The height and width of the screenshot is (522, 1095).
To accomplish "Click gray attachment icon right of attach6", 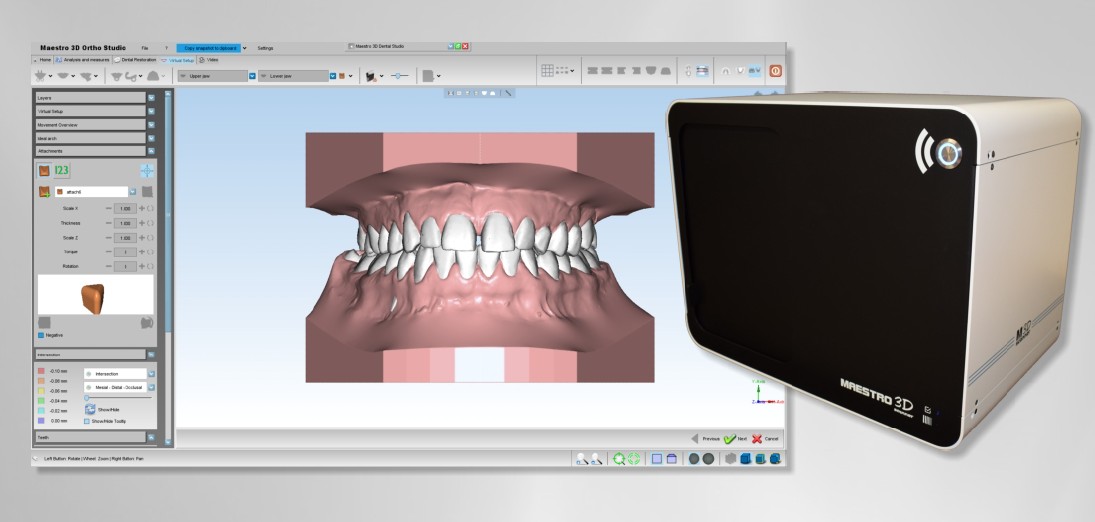I will (147, 191).
